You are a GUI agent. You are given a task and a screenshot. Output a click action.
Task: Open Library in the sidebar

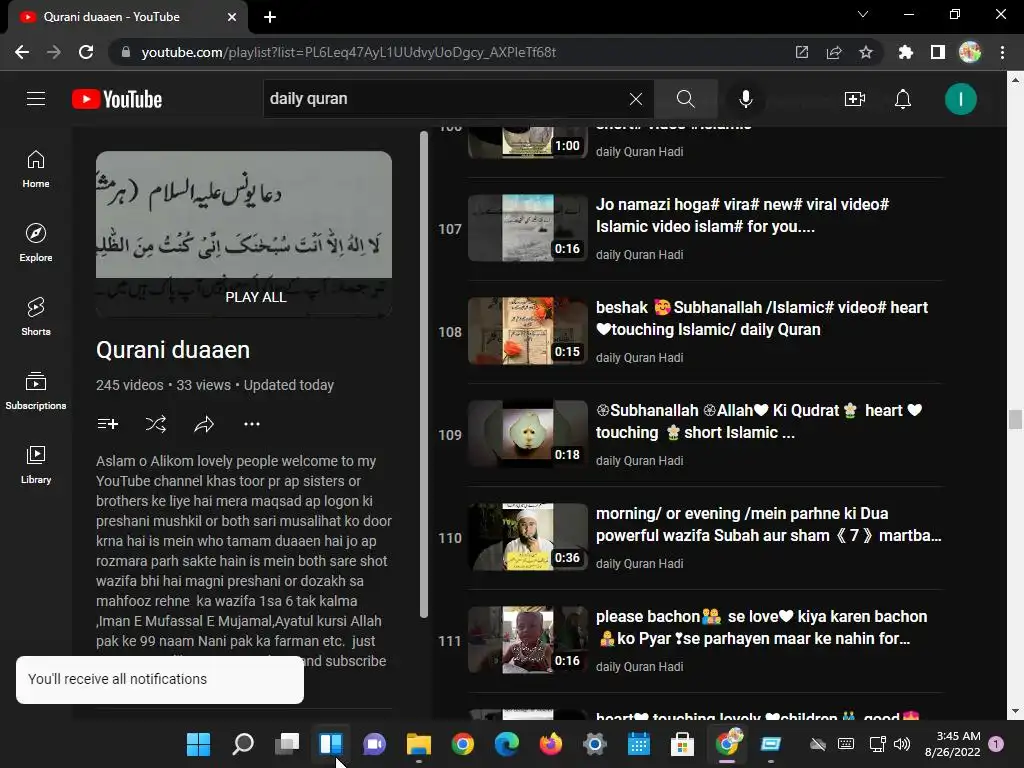(36, 464)
